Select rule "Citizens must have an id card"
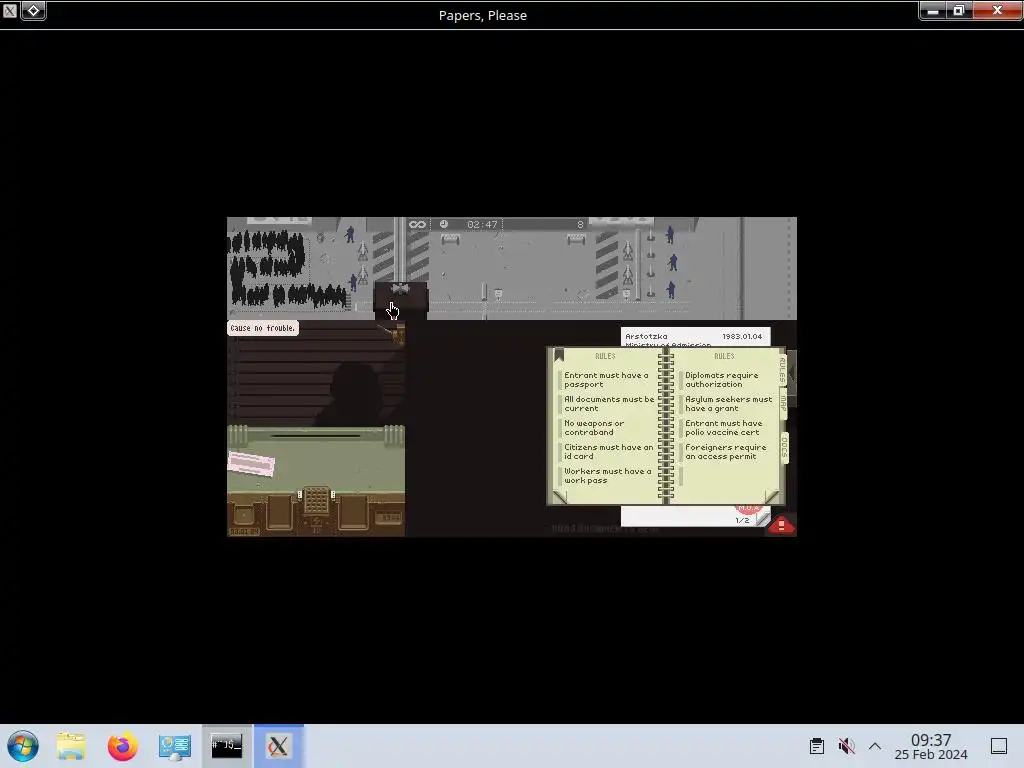1024x768 pixels. [608, 452]
